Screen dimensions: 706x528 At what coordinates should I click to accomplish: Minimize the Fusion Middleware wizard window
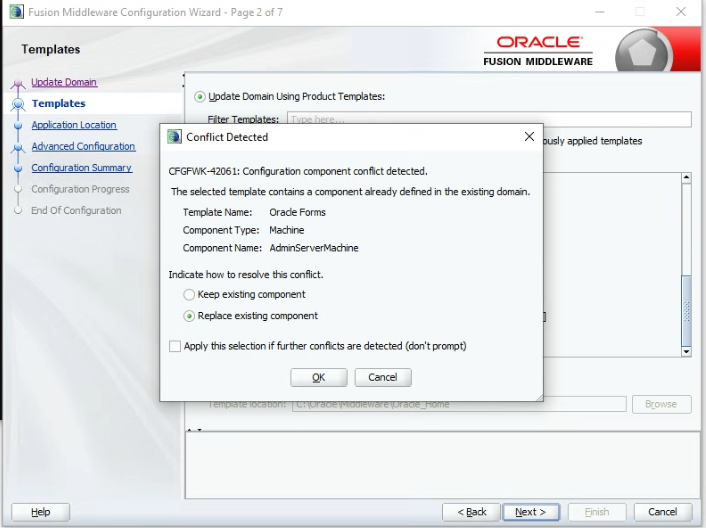(x=600, y=12)
